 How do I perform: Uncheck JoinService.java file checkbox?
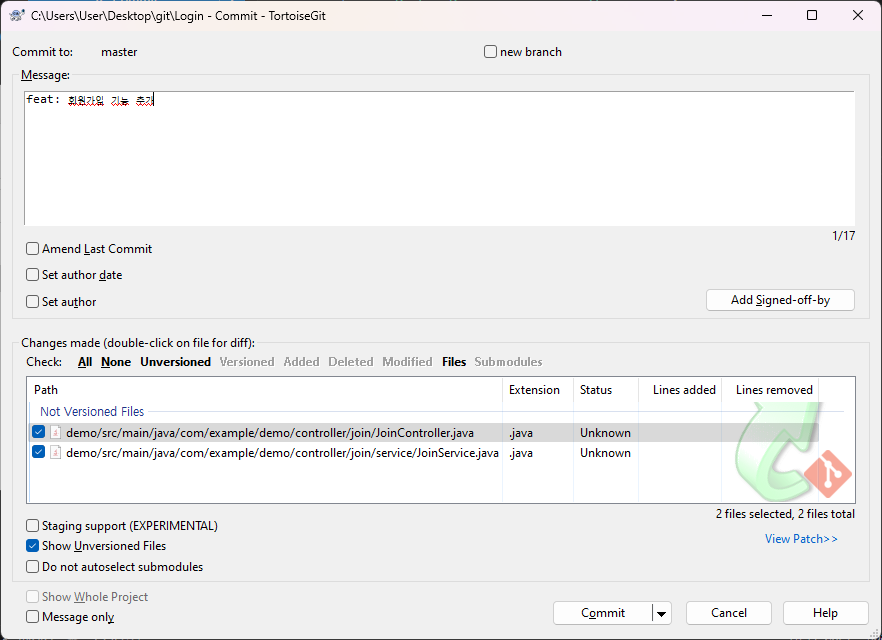pos(38,452)
